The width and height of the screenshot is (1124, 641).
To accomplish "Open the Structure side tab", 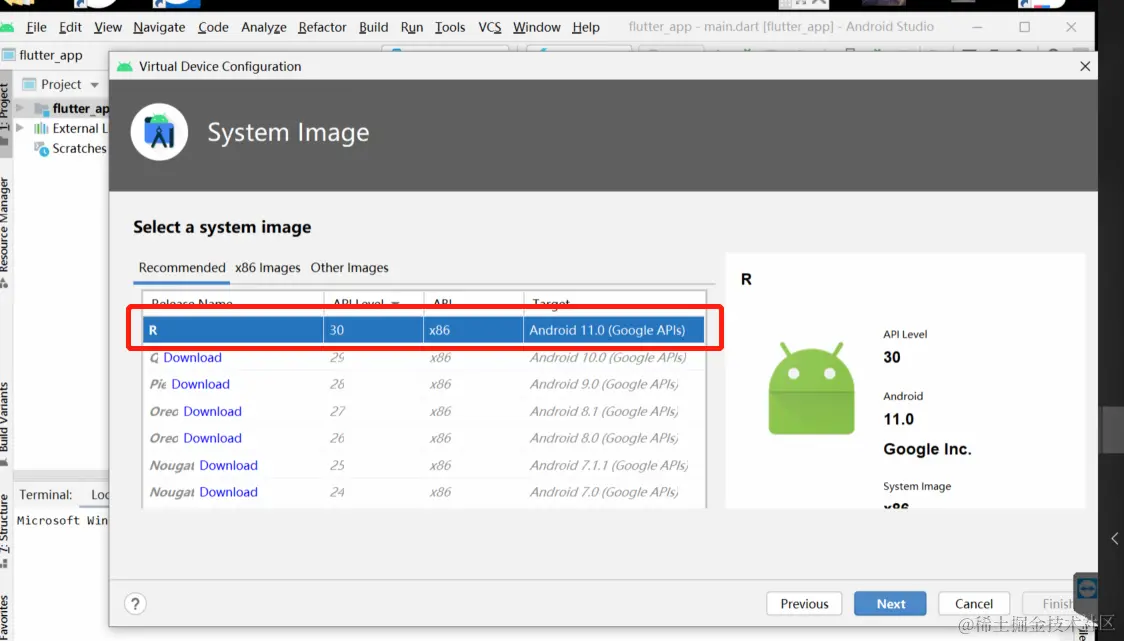I will click(5, 529).
